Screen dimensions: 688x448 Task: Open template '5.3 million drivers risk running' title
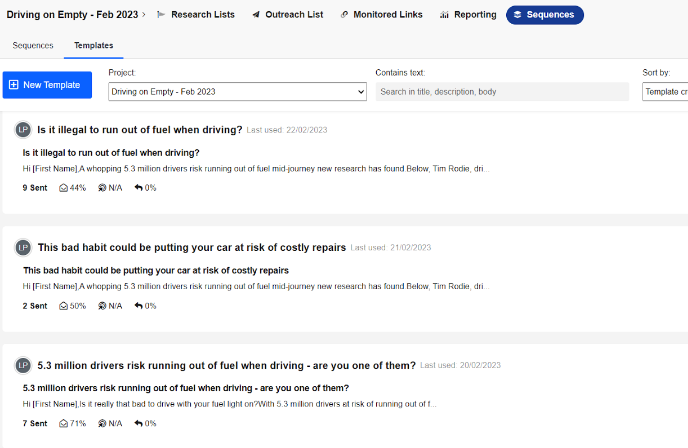[226, 365]
